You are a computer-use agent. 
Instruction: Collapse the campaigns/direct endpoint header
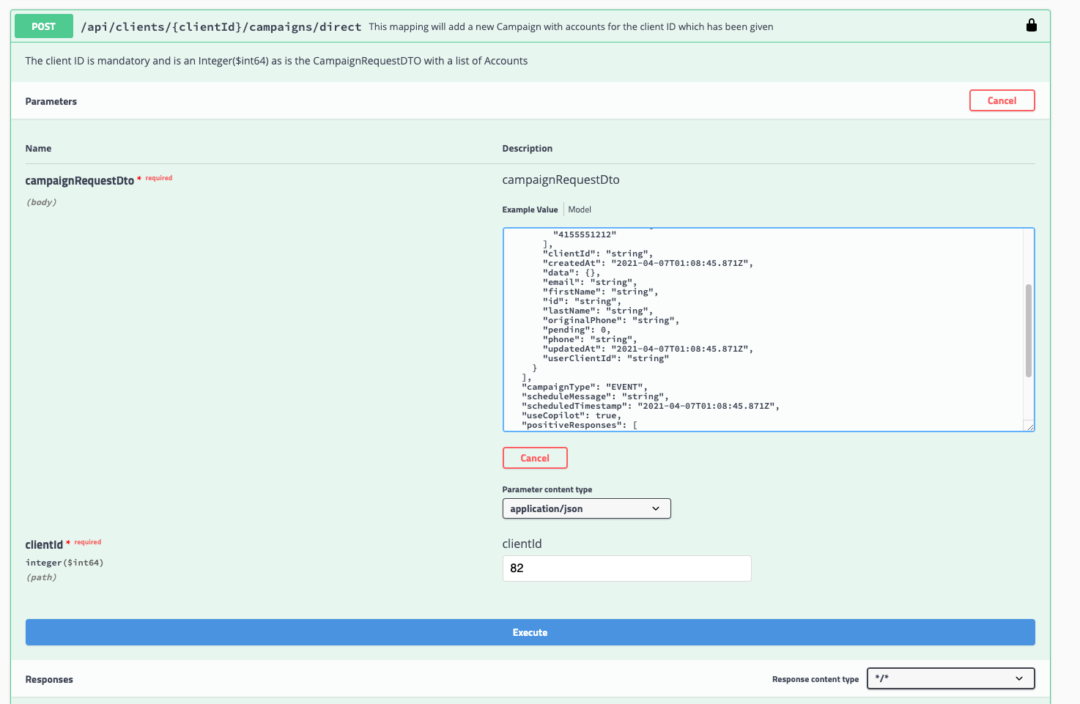click(600, 25)
